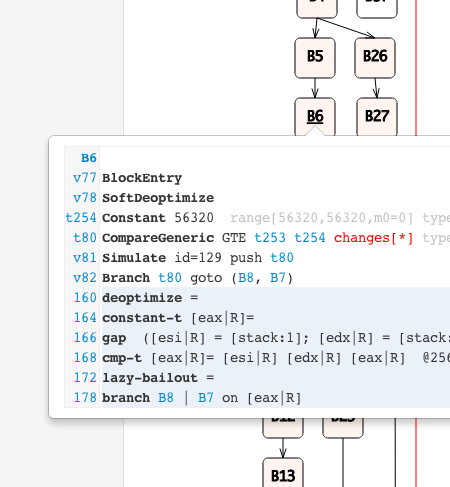
Task: Click LIR line number 172 lazy-bailout
Action: coord(85,378)
